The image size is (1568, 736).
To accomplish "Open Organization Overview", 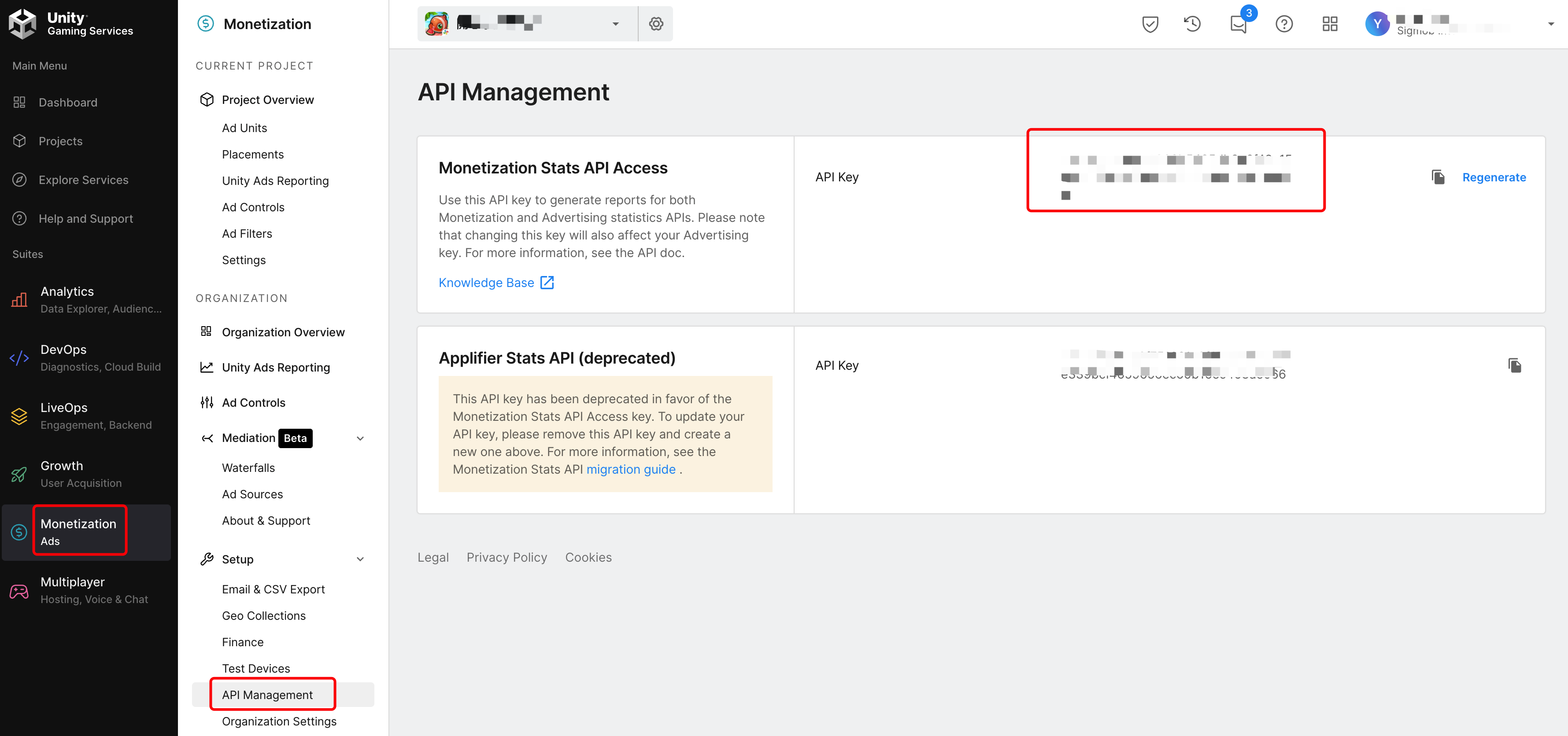I will 283,332.
